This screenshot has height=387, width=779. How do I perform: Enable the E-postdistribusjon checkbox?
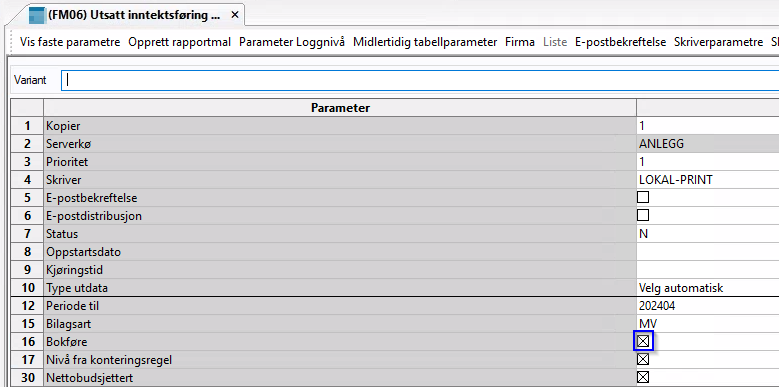coord(643,215)
